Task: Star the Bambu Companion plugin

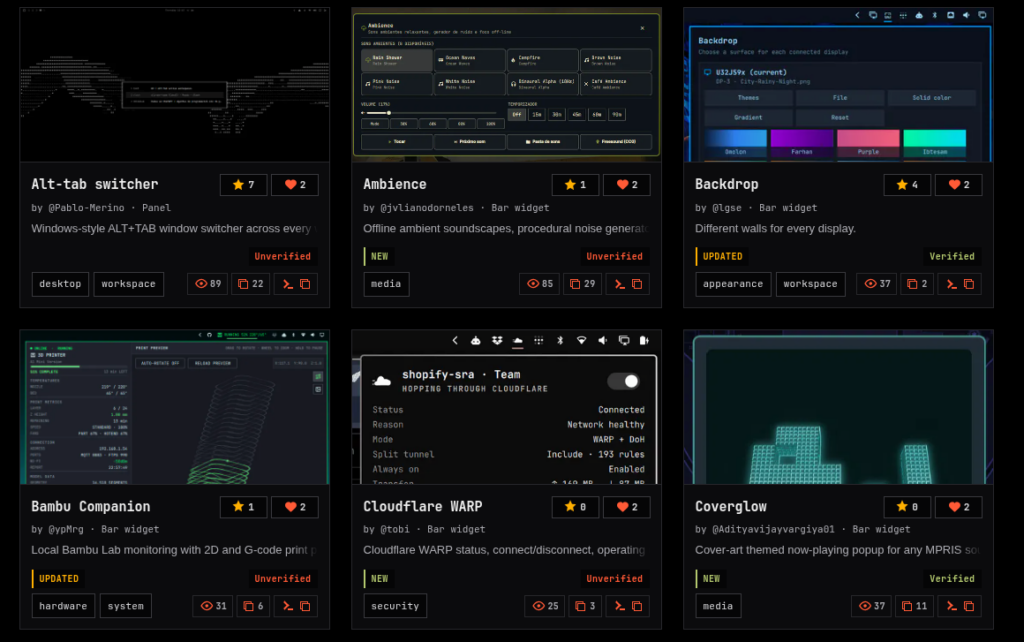Action: tap(243, 507)
